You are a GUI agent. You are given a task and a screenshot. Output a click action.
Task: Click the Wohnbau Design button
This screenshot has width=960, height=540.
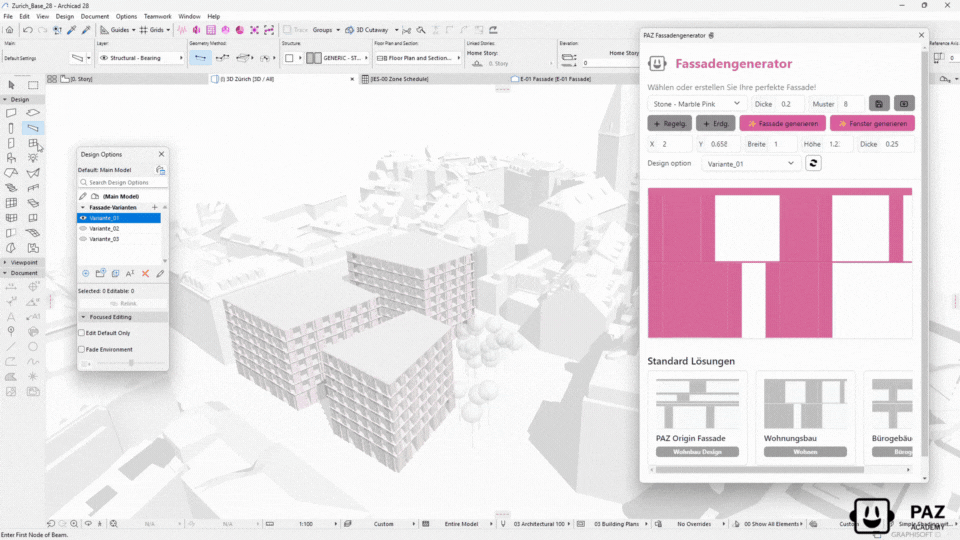pyautogui.click(x=697, y=452)
